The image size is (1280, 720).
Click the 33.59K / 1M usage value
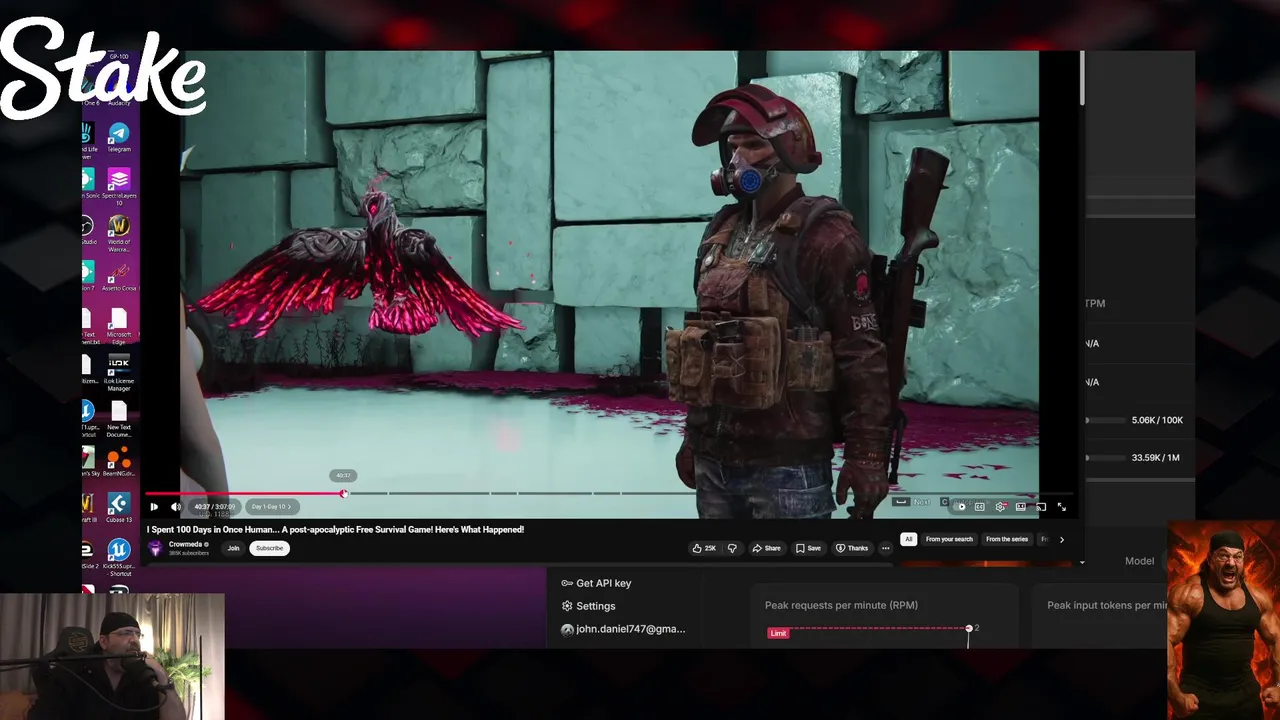tap(1155, 458)
